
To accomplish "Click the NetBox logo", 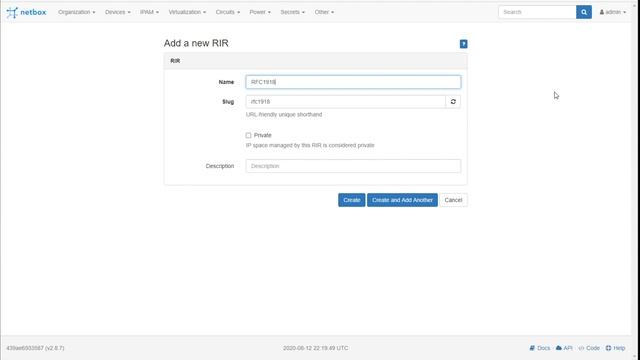I will coord(26,12).
